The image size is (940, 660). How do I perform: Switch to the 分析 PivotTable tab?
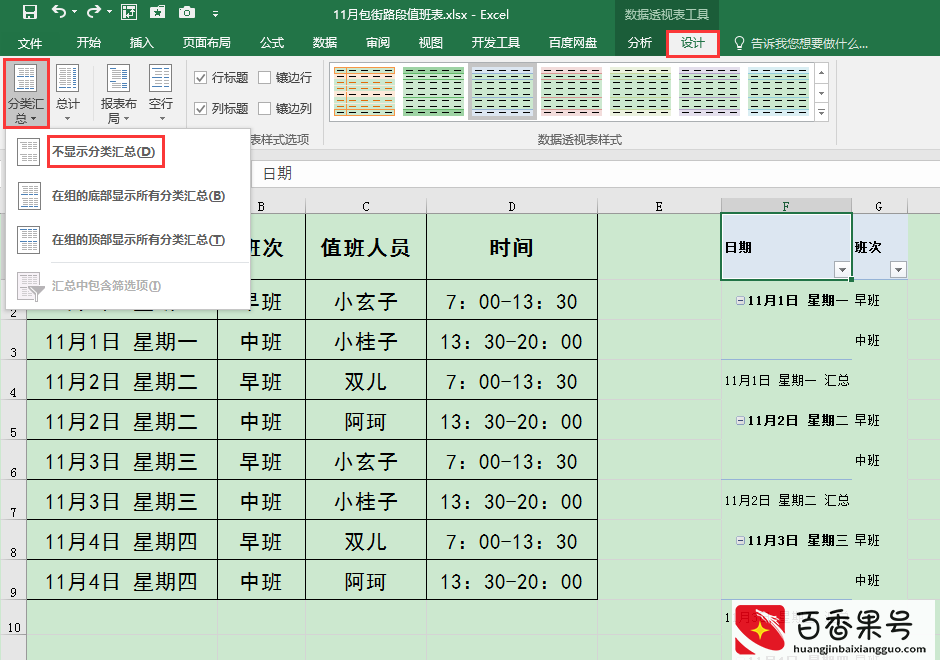point(639,43)
